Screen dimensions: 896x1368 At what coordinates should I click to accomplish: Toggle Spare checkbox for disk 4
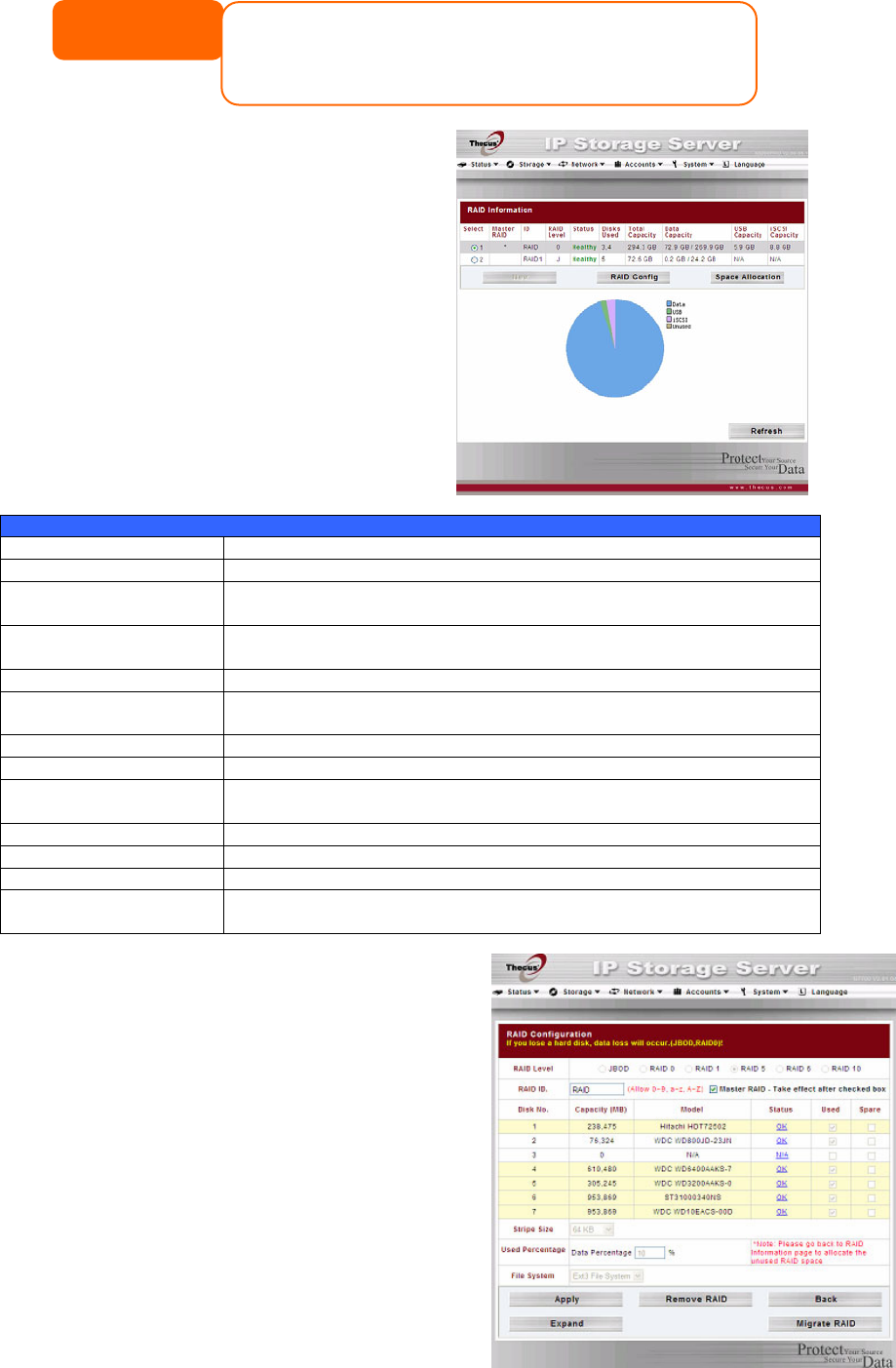(x=871, y=1170)
